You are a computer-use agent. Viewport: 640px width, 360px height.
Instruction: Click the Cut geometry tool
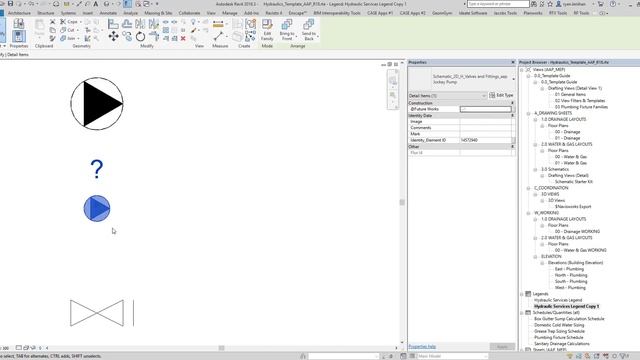pyautogui.click(x=69, y=30)
